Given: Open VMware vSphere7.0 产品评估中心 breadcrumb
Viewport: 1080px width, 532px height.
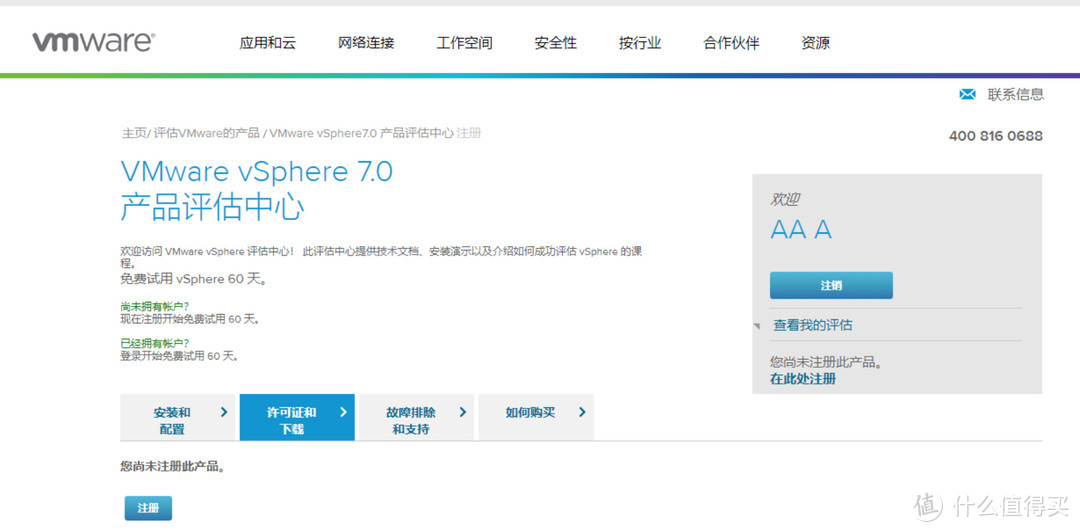Looking at the screenshot, I should coord(361,133).
